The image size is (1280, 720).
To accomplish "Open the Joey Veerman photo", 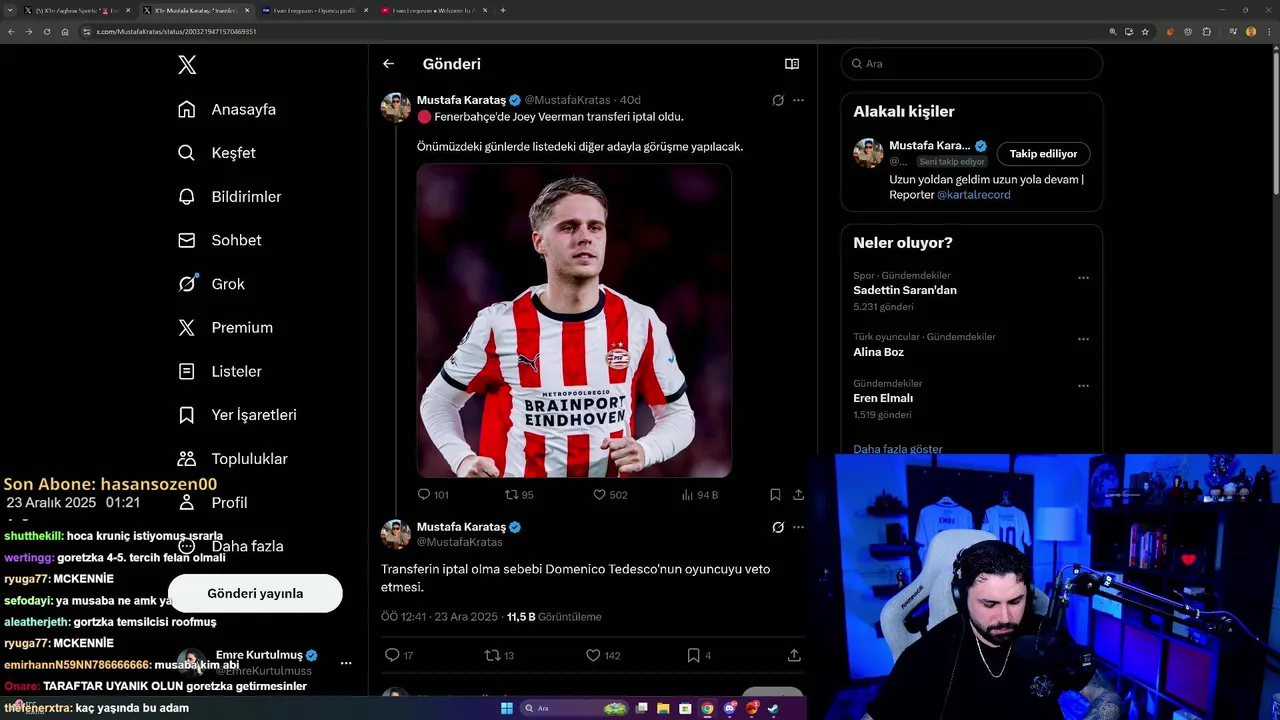I will point(574,320).
